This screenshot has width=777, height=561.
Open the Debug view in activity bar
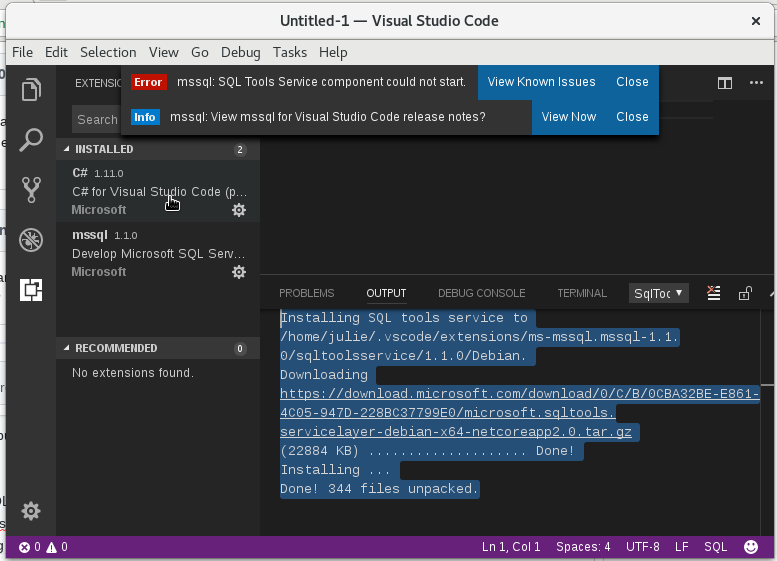[x=31, y=240]
